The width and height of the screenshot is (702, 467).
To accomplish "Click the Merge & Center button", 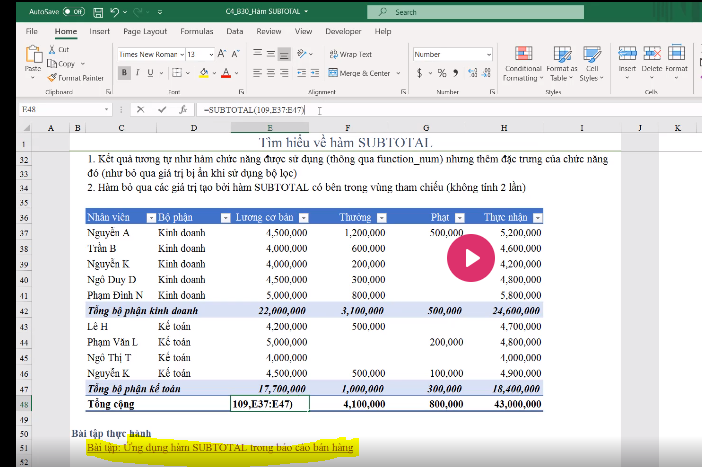I will [358, 73].
